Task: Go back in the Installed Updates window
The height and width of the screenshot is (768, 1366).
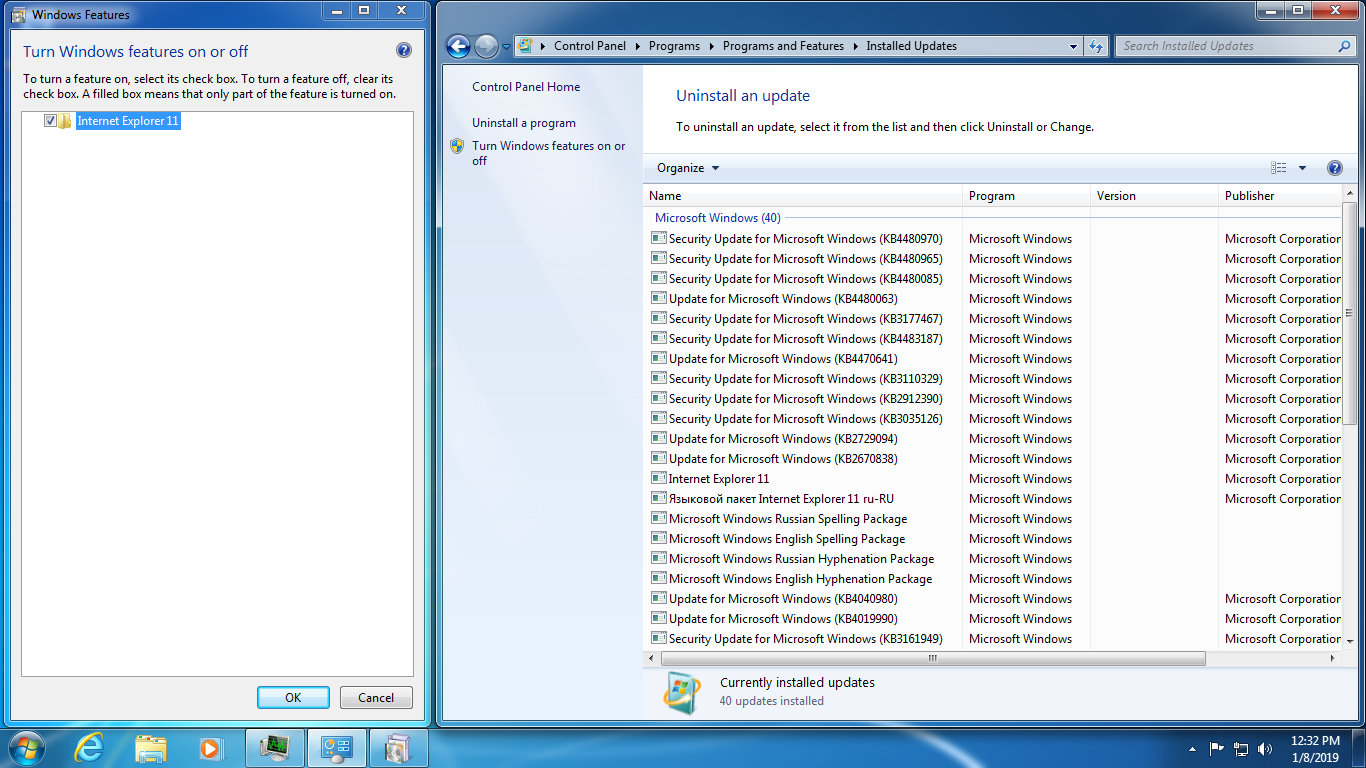Action: (458, 46)
